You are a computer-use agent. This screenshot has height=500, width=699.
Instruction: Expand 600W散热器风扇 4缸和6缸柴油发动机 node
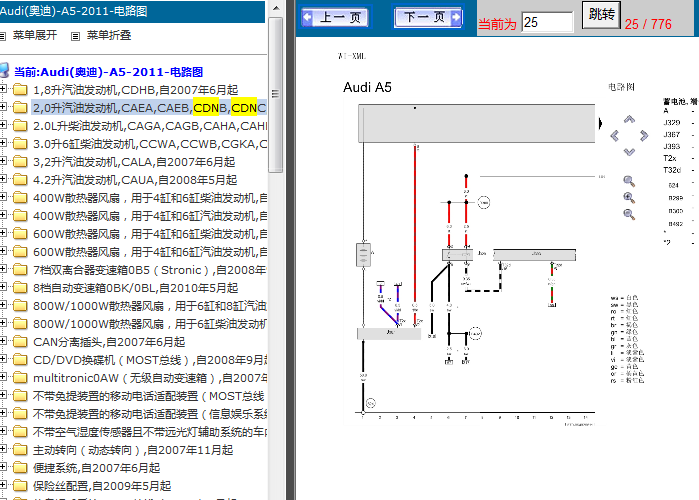(x=3, y=233)
